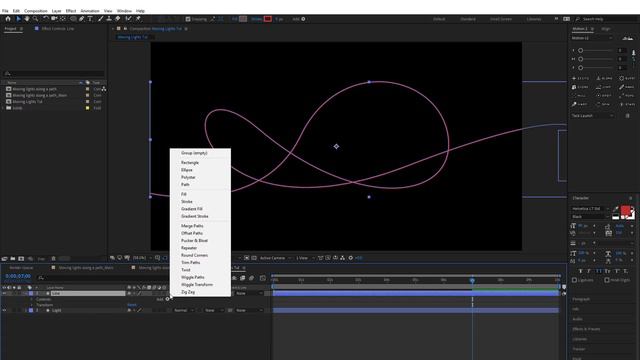This screenshot has height=360, width=640.
Task: Toggle visibility eye of Light layer
Action: 4,311
